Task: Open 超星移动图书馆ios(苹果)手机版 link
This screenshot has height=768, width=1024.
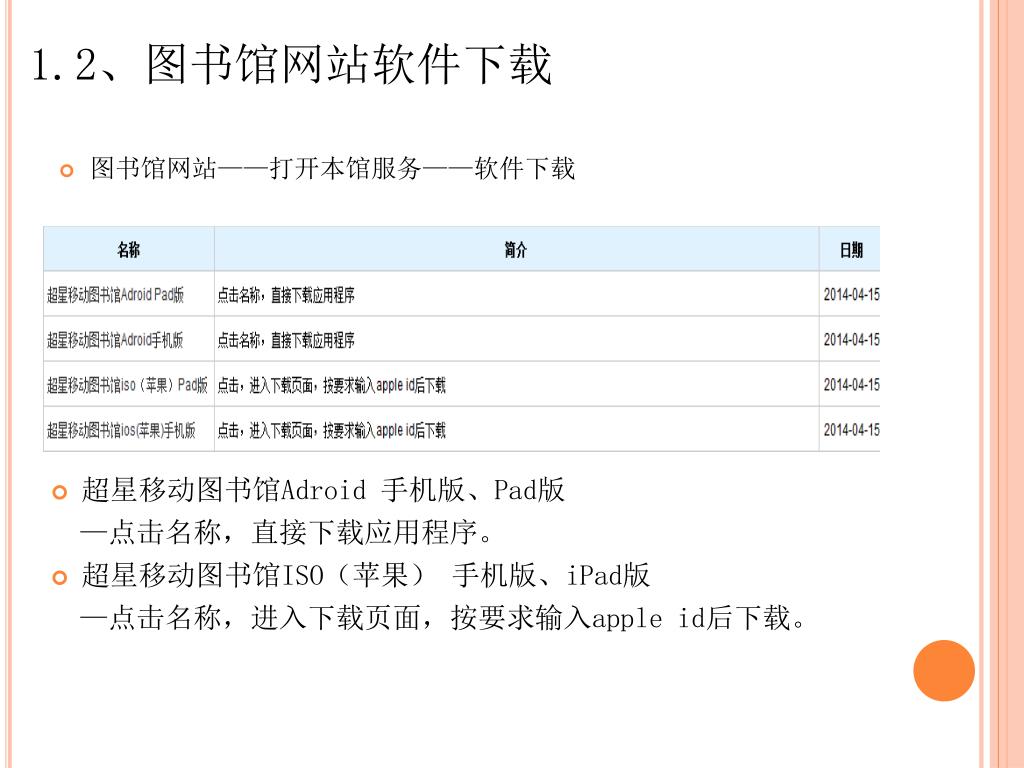Action: (x=121, y=430)
